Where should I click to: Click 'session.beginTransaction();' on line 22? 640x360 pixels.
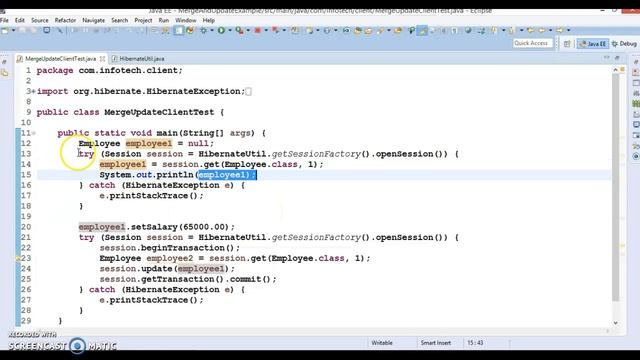tap(170, 248)
